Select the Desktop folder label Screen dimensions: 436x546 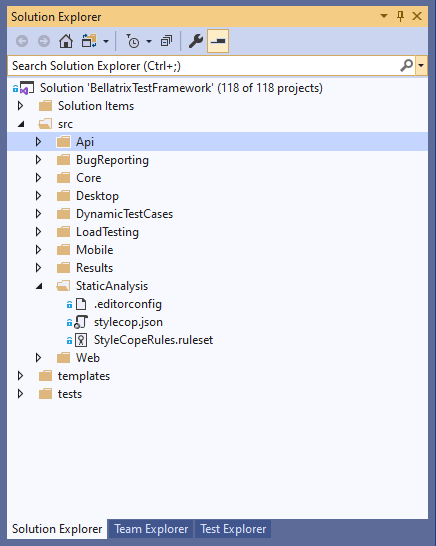[97, 196]
